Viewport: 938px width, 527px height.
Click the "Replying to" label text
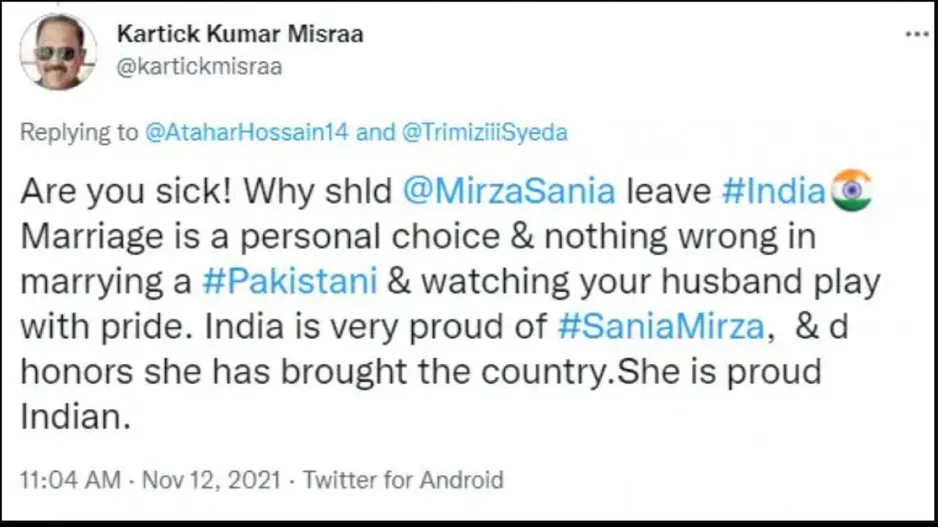[x=79, y=133]
